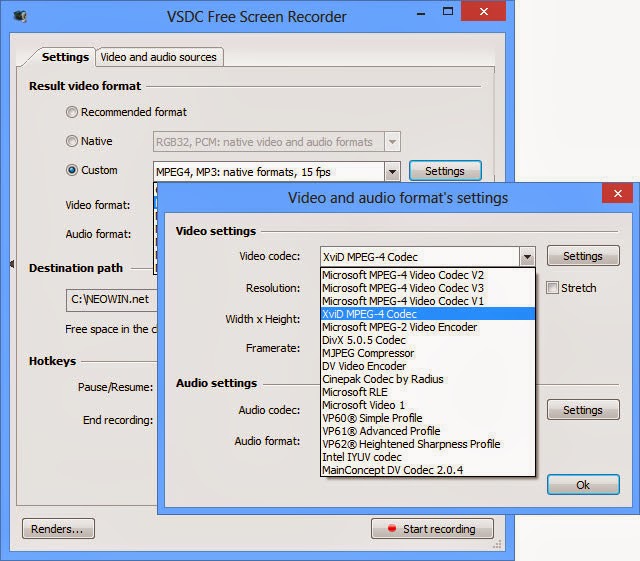This screenshot has height=561, width=640.
Task: Close the VSDC Free Screen Recorder window
Action: coord(483,11)
